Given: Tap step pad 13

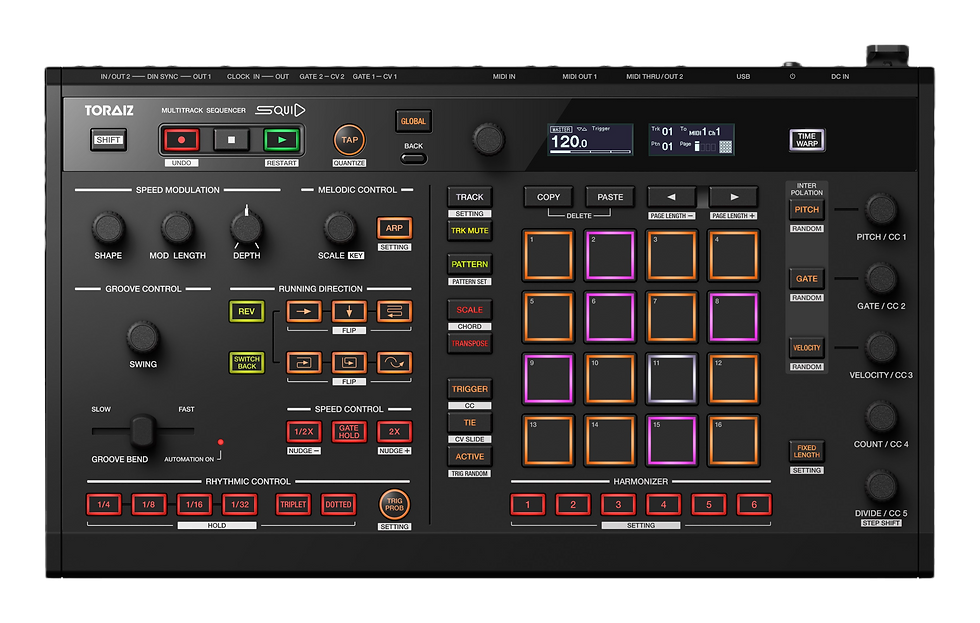Looking at the screenshot, I should [548, 441].
